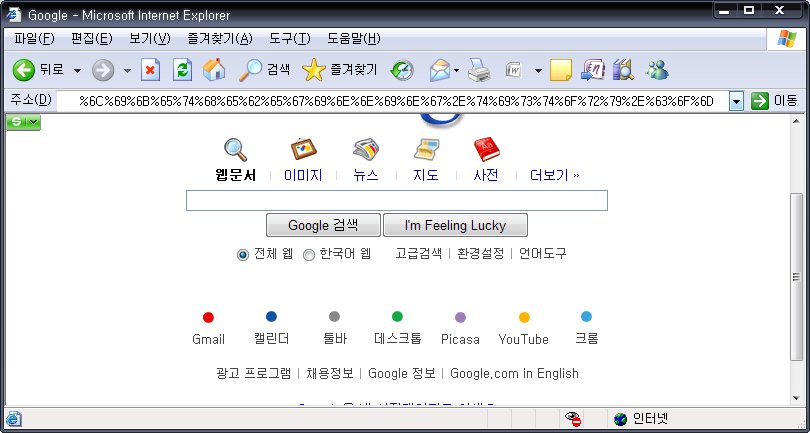Go back with the 뒤로 button

38,70
